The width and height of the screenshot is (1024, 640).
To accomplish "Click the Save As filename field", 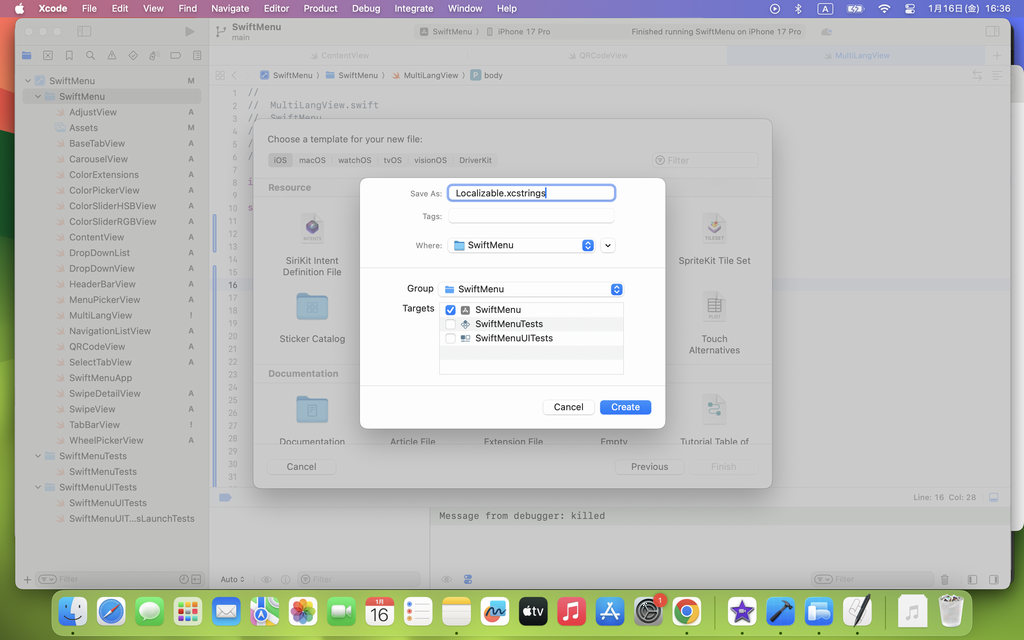I will pos(530,193).
